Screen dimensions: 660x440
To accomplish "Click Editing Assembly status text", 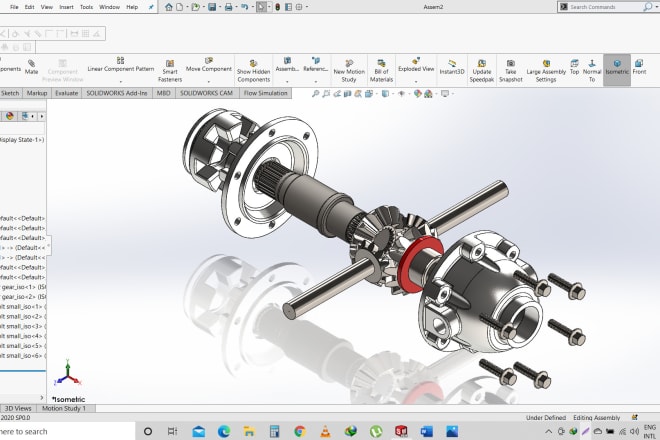I will tap(596, 418).
